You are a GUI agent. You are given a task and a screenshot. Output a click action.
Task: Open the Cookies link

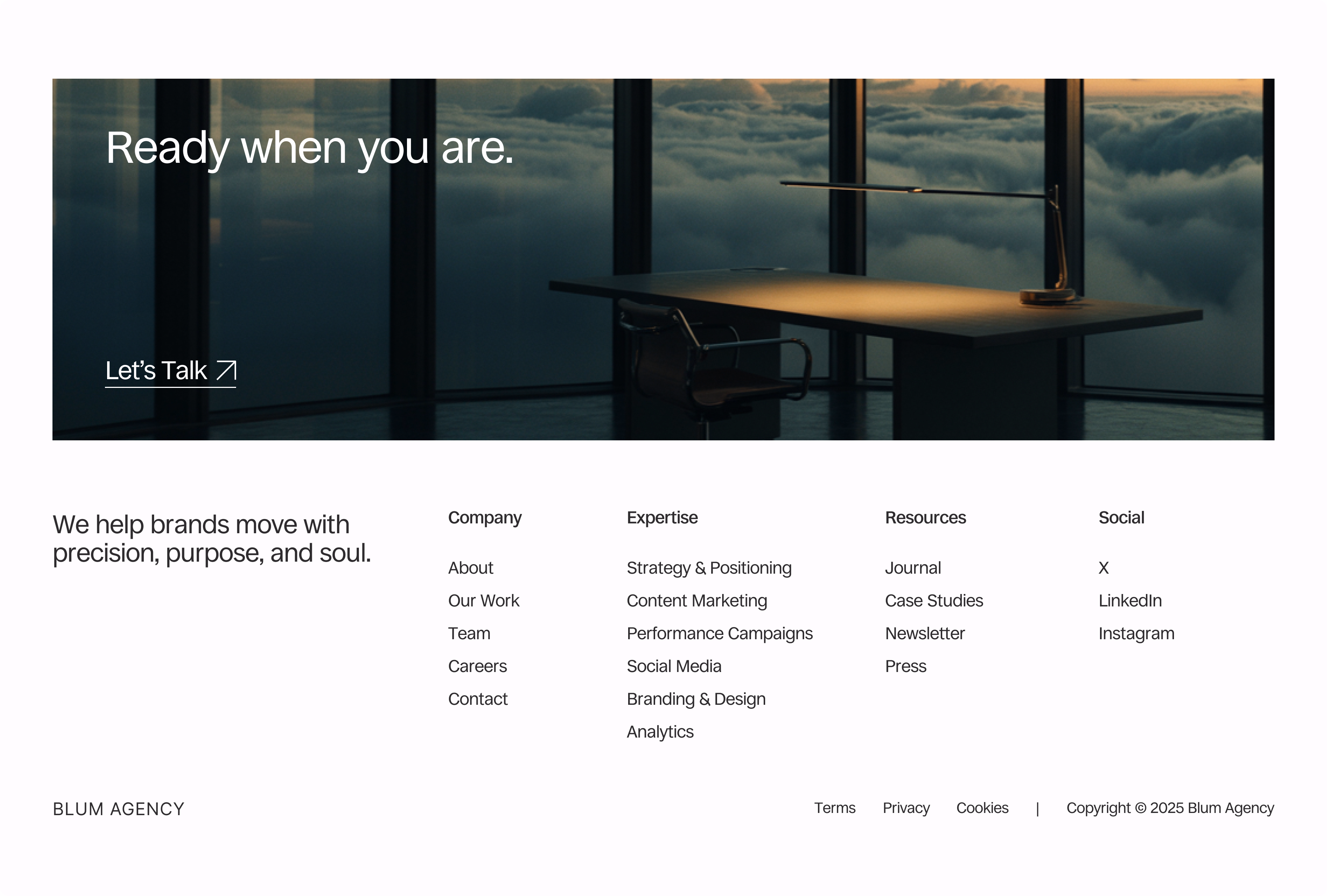(982, 808)
